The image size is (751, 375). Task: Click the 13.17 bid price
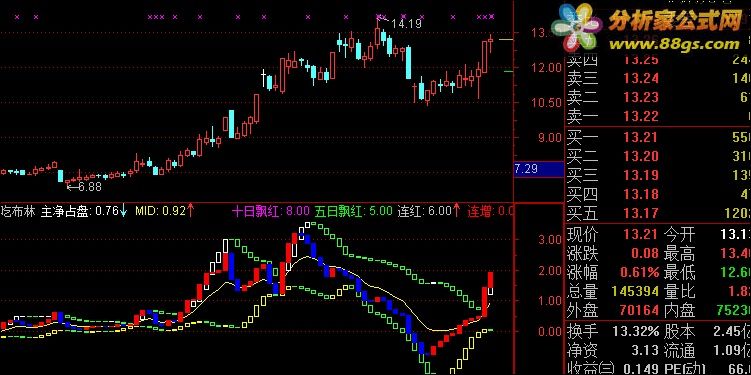pos(641,213)
